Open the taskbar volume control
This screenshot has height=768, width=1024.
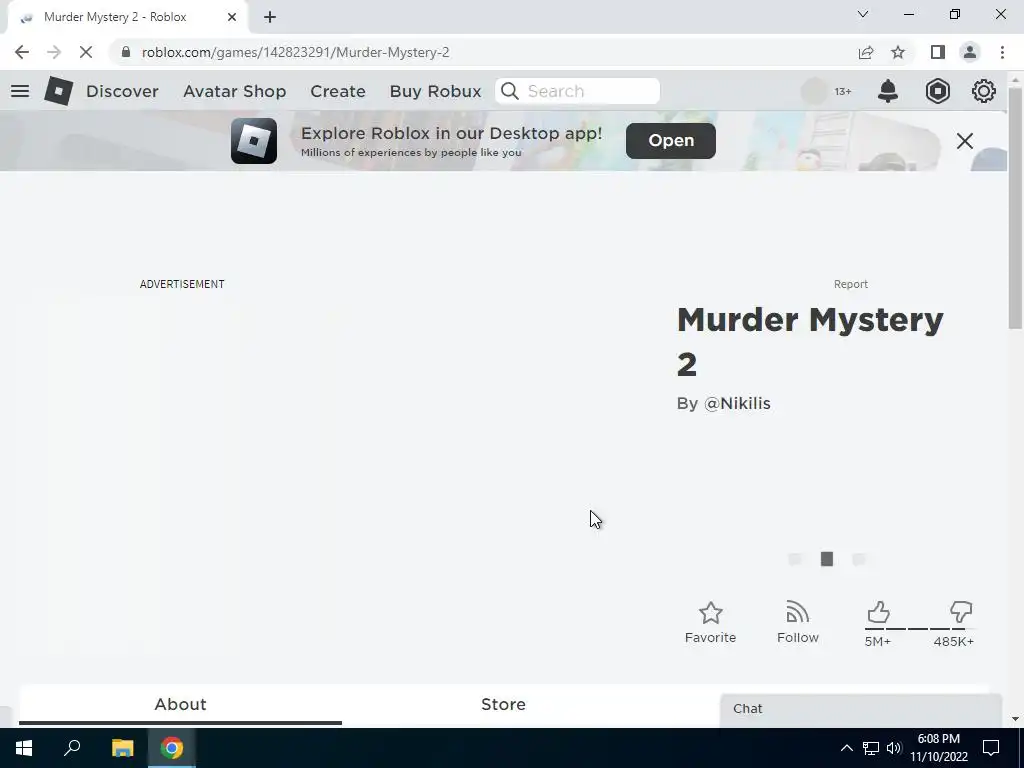point(894,748)
